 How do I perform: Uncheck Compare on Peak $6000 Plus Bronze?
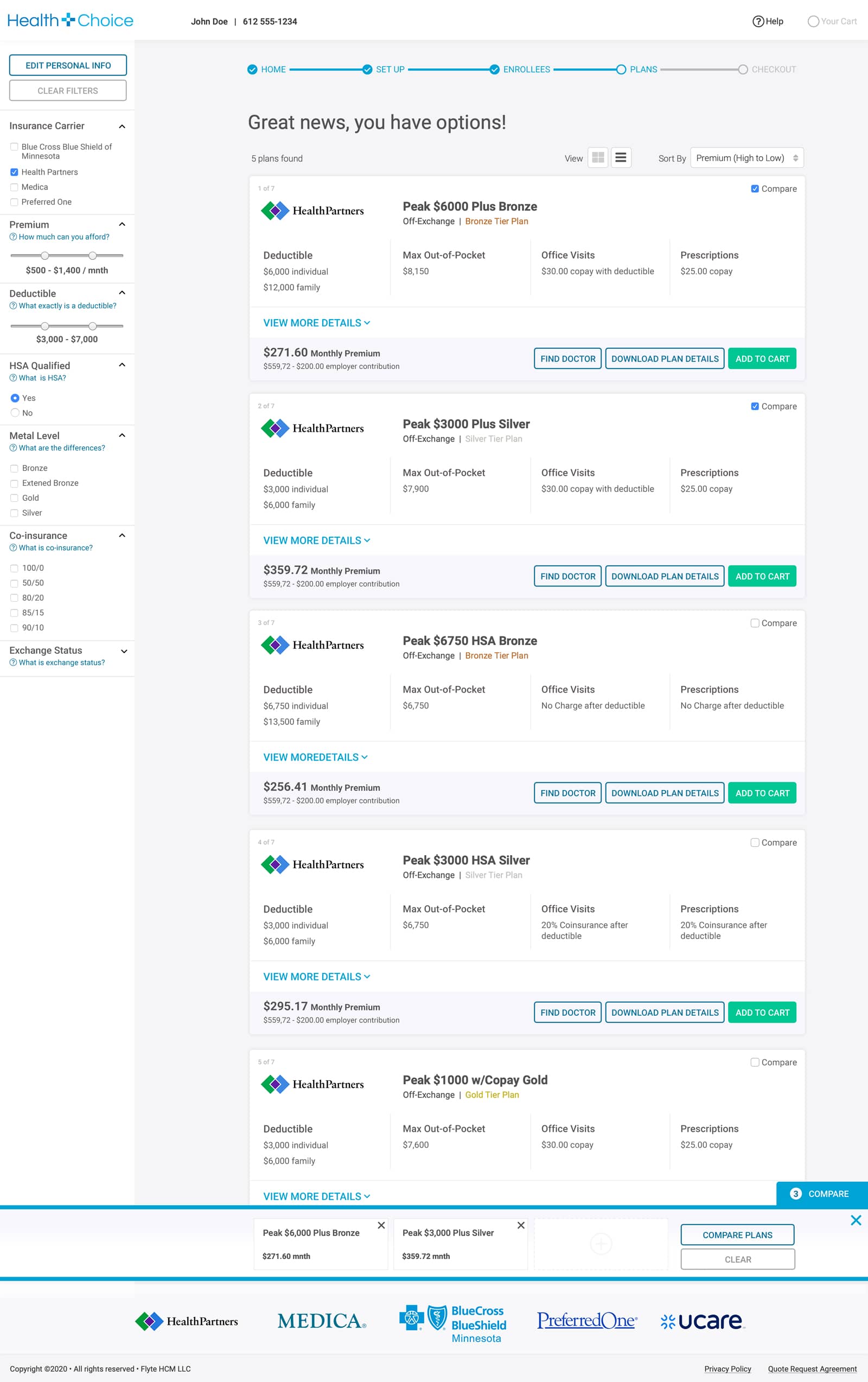[x=755, y=189]
